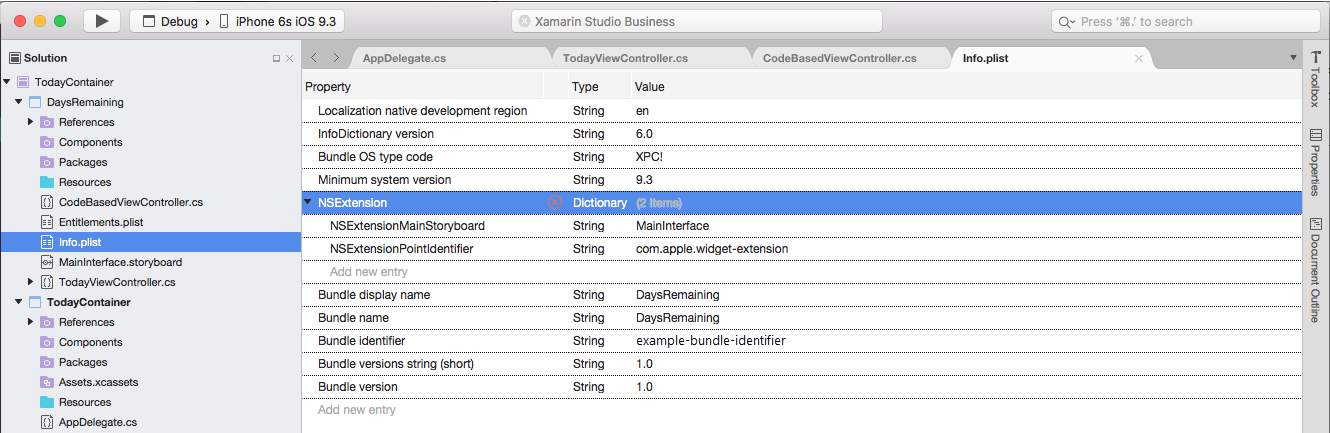Viewport: 1330px width, 433px height.
Task: Close the Solution pad with X icon
Action: point(290,59)
